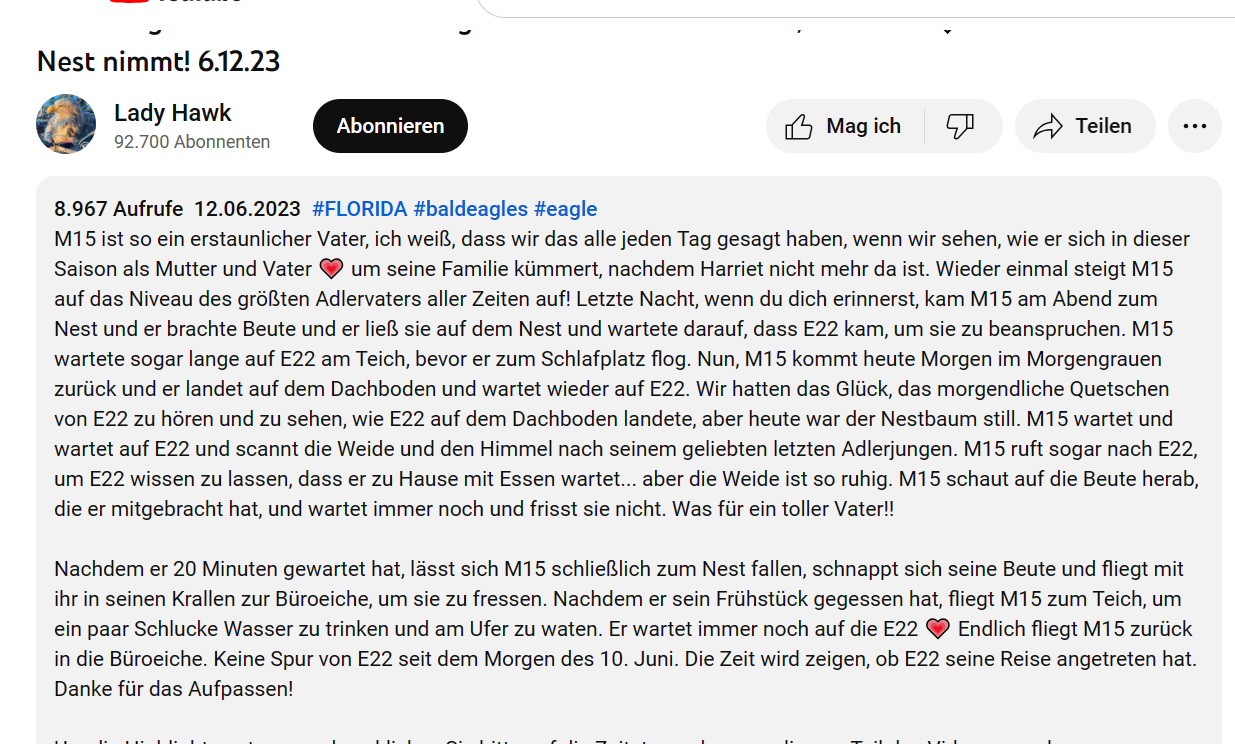Select the upload date 12.06.2023

click(x=247, y=209)
